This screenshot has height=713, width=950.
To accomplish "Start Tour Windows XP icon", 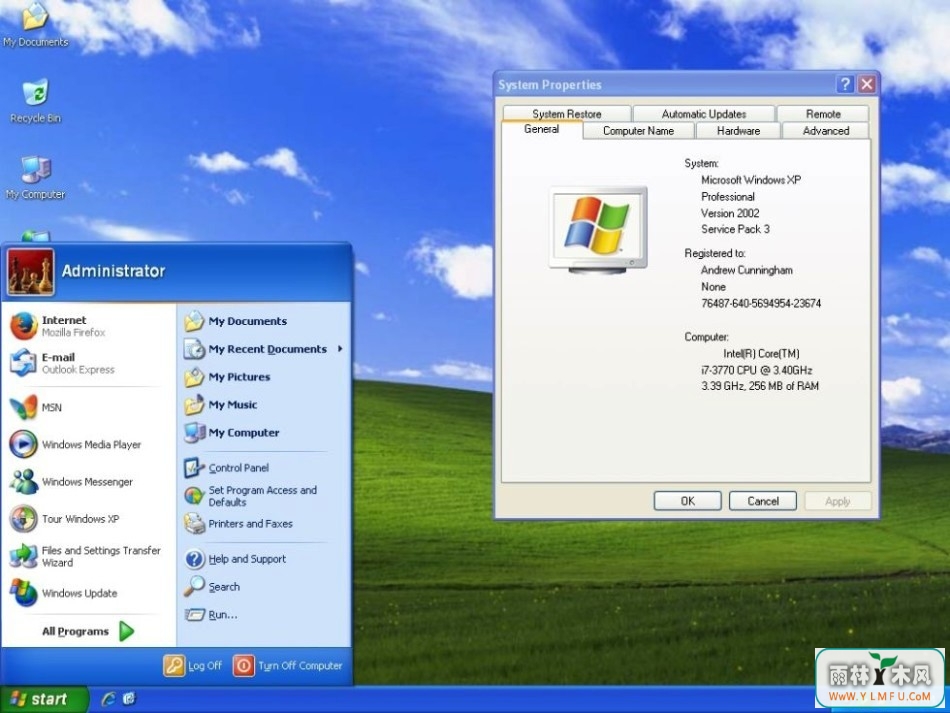I will pyautogui.click(x=24, y=519).
